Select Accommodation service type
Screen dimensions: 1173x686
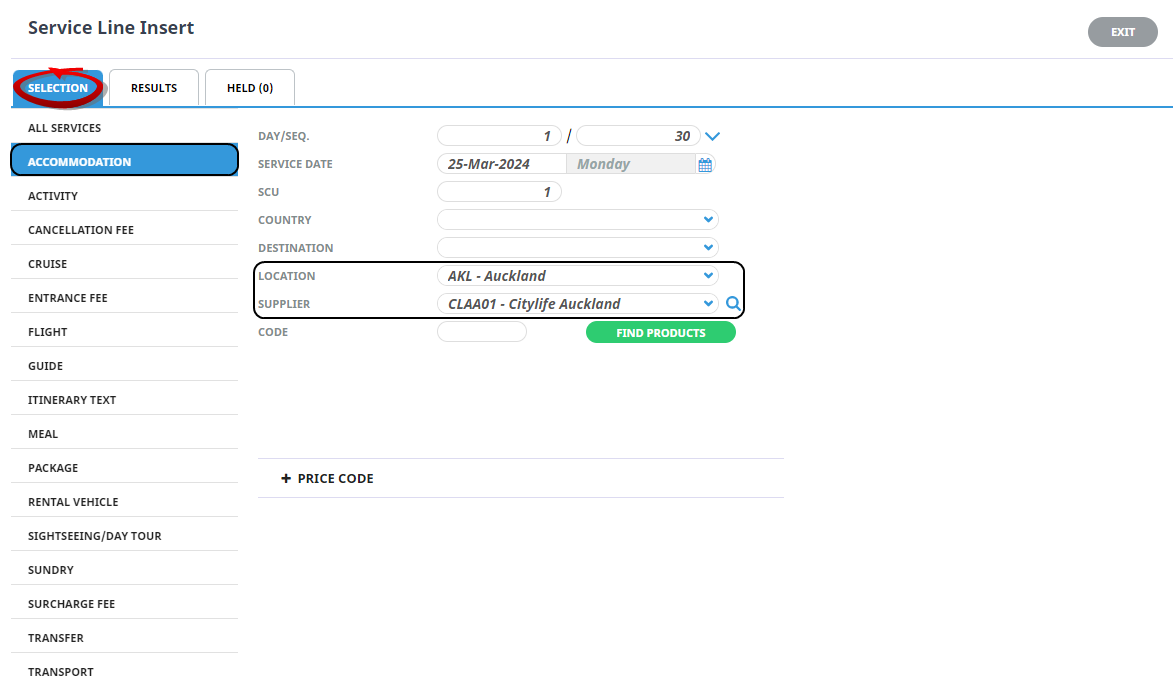pyautogui.click(x=124, y=161)
